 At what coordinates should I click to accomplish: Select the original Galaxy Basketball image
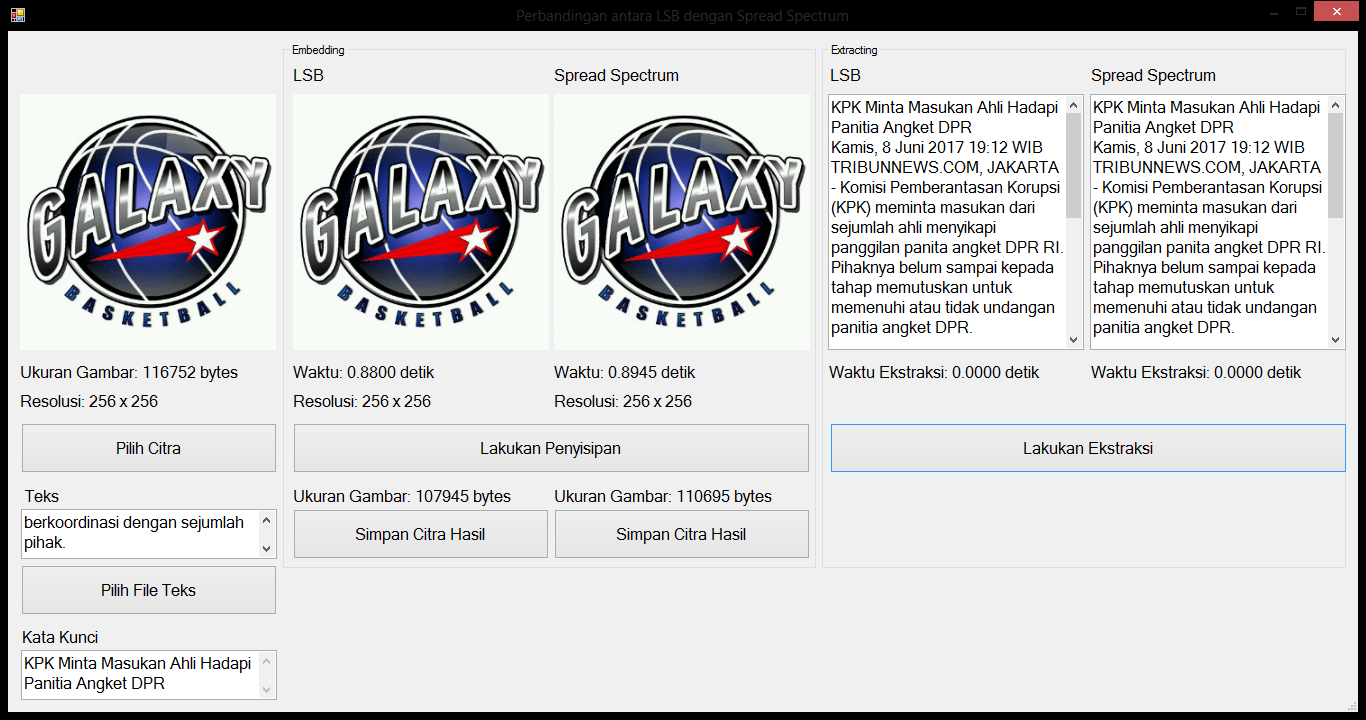point(148,222)
